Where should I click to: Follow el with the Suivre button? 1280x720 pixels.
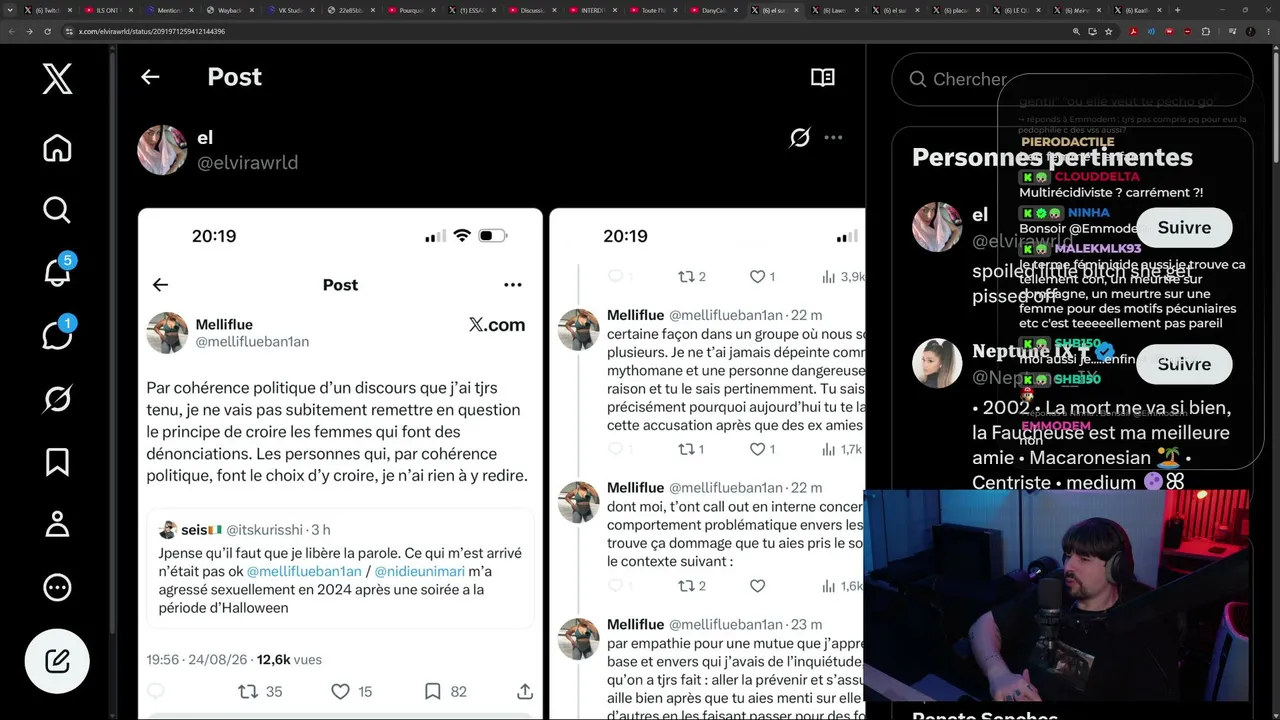[1184, 227]
